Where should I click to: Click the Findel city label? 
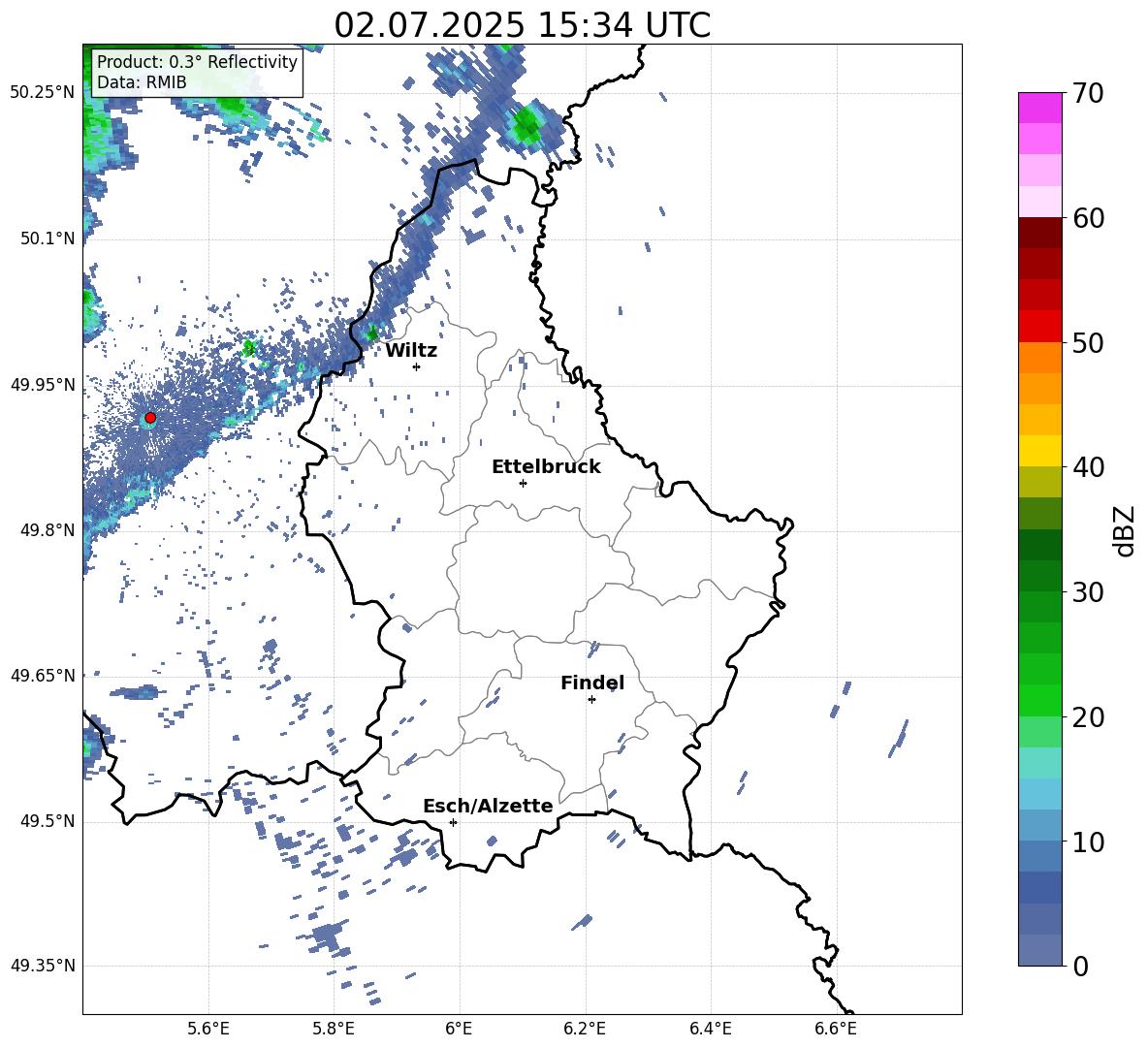tap(592, 683)
